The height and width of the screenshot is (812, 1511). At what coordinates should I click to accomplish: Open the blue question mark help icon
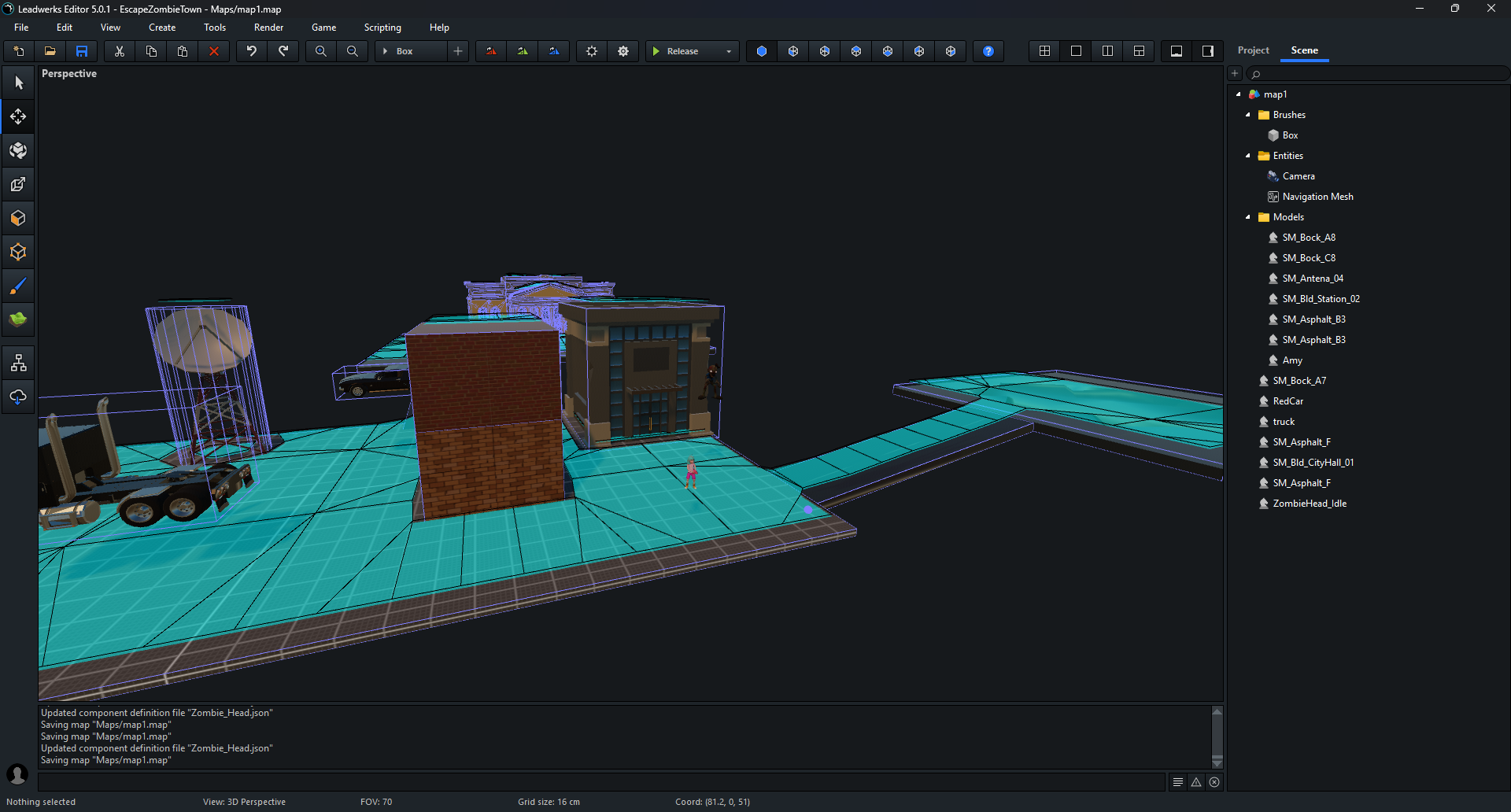988,51
